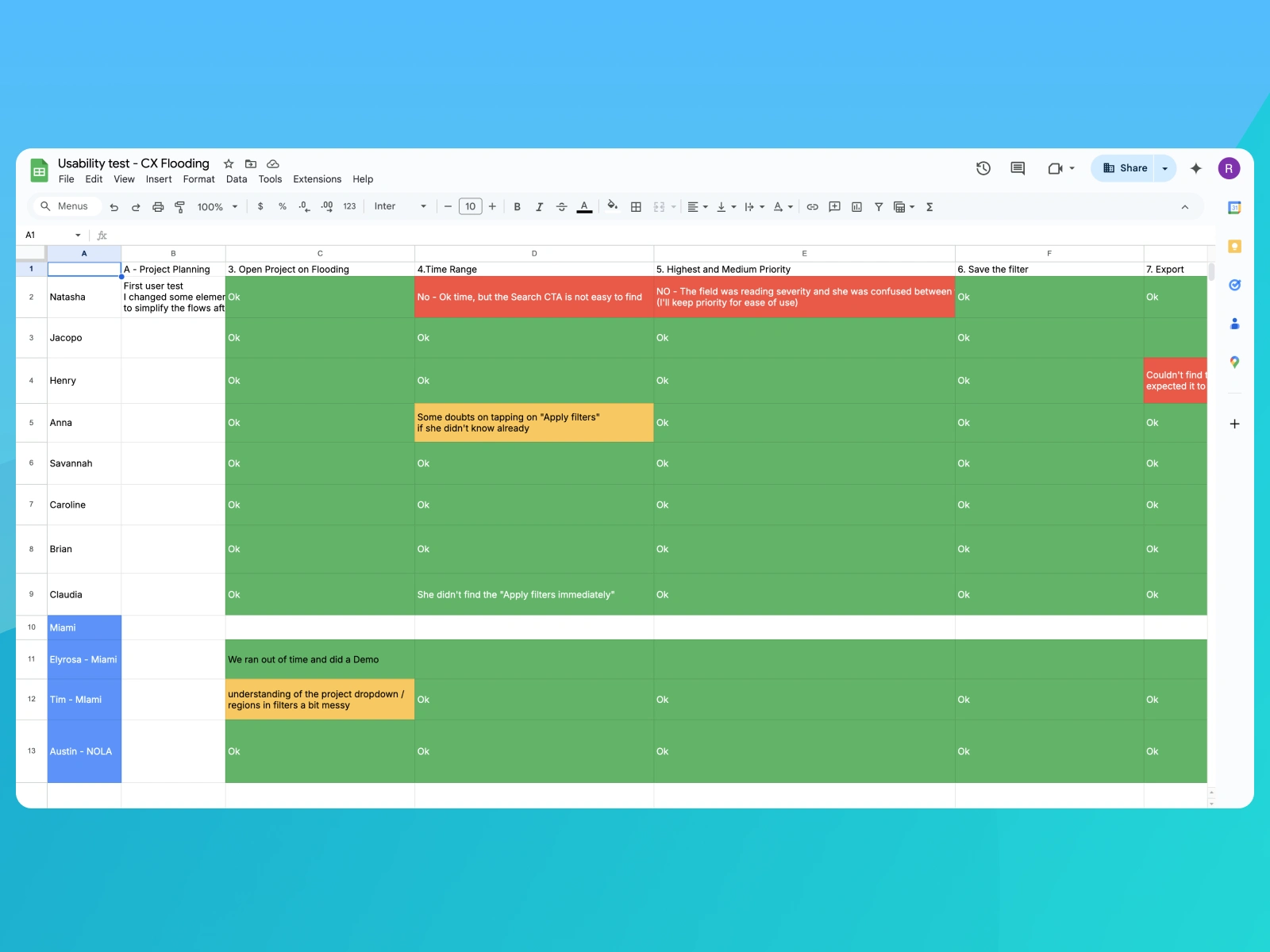Click the move to folder icon
The height and width of the screenshot is (952, 1270).
tap(251, 163)
